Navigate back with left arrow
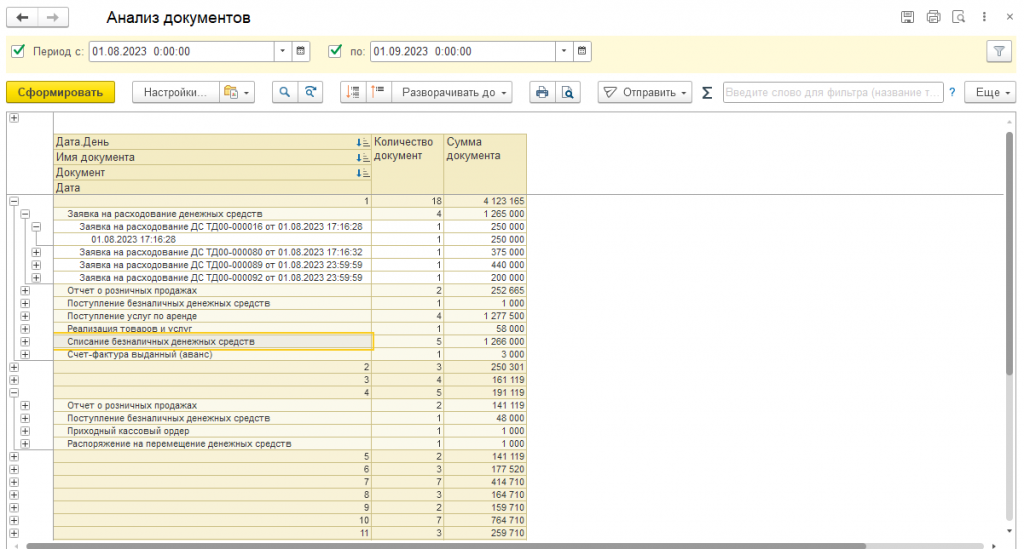1024x549 pixels. (23, 18)
